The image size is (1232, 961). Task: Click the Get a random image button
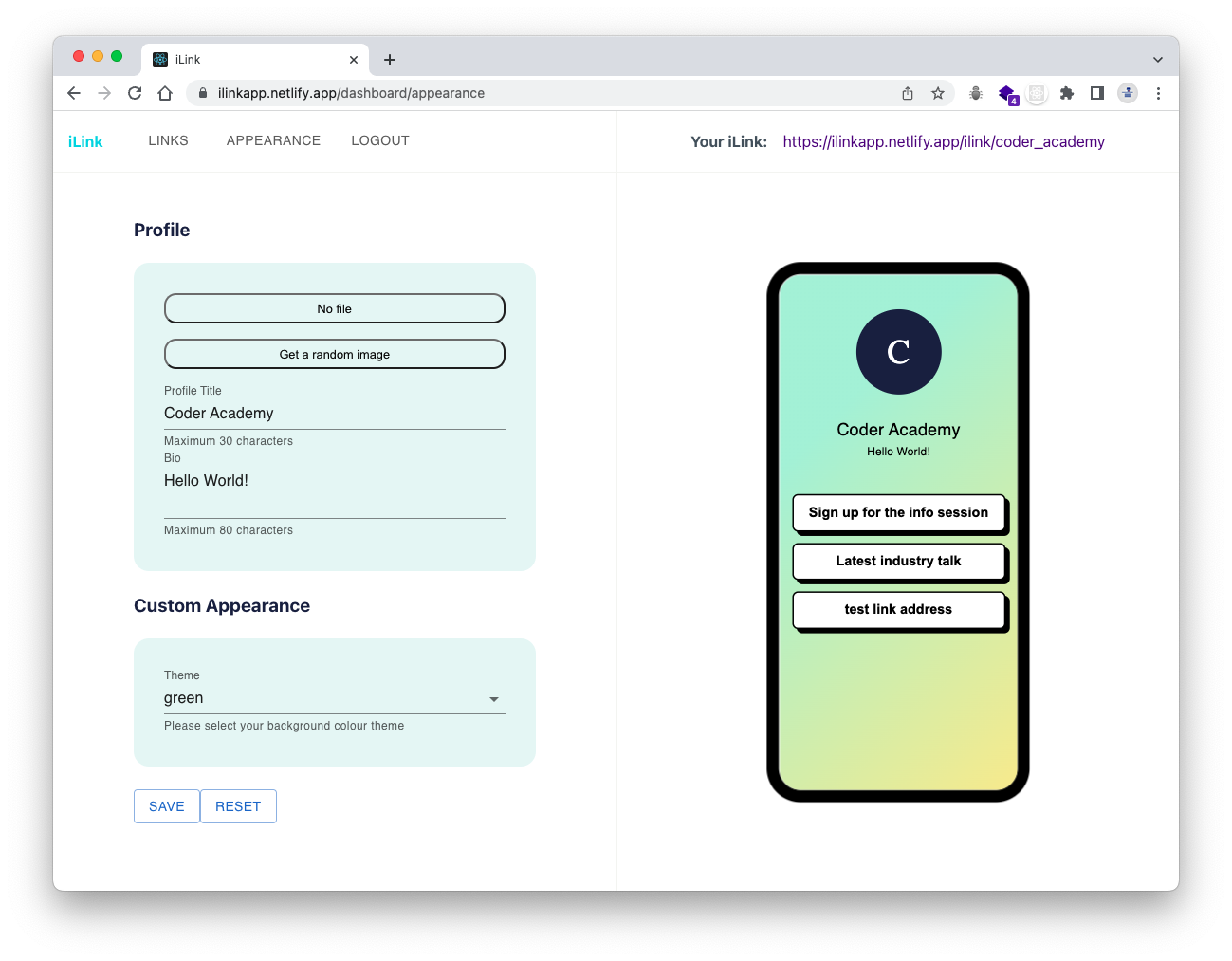335,354
